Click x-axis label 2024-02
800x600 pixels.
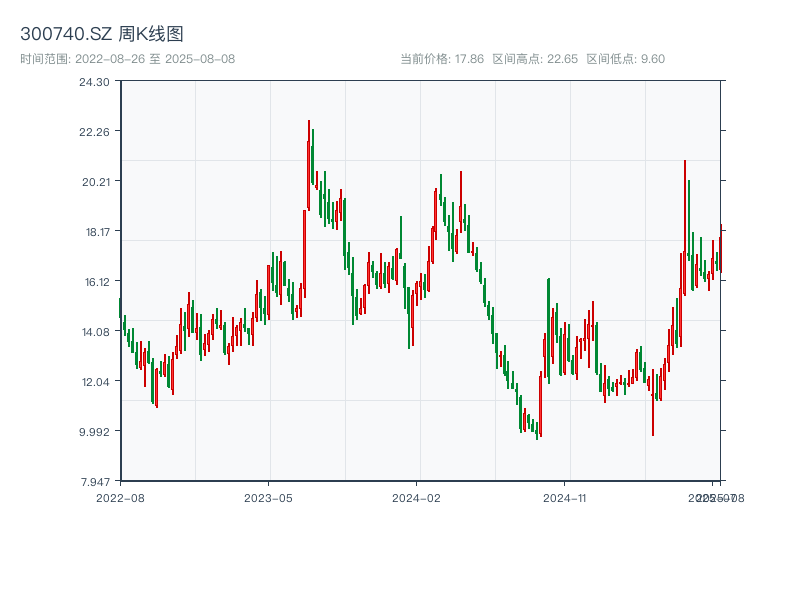click(416, 498)
